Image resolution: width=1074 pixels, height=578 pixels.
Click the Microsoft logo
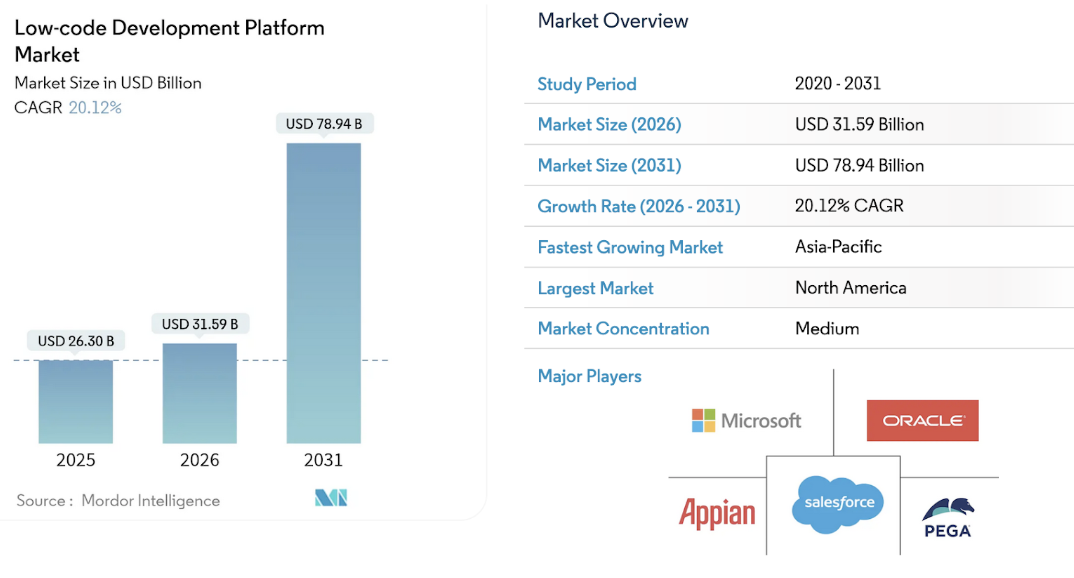pos(746,421)
